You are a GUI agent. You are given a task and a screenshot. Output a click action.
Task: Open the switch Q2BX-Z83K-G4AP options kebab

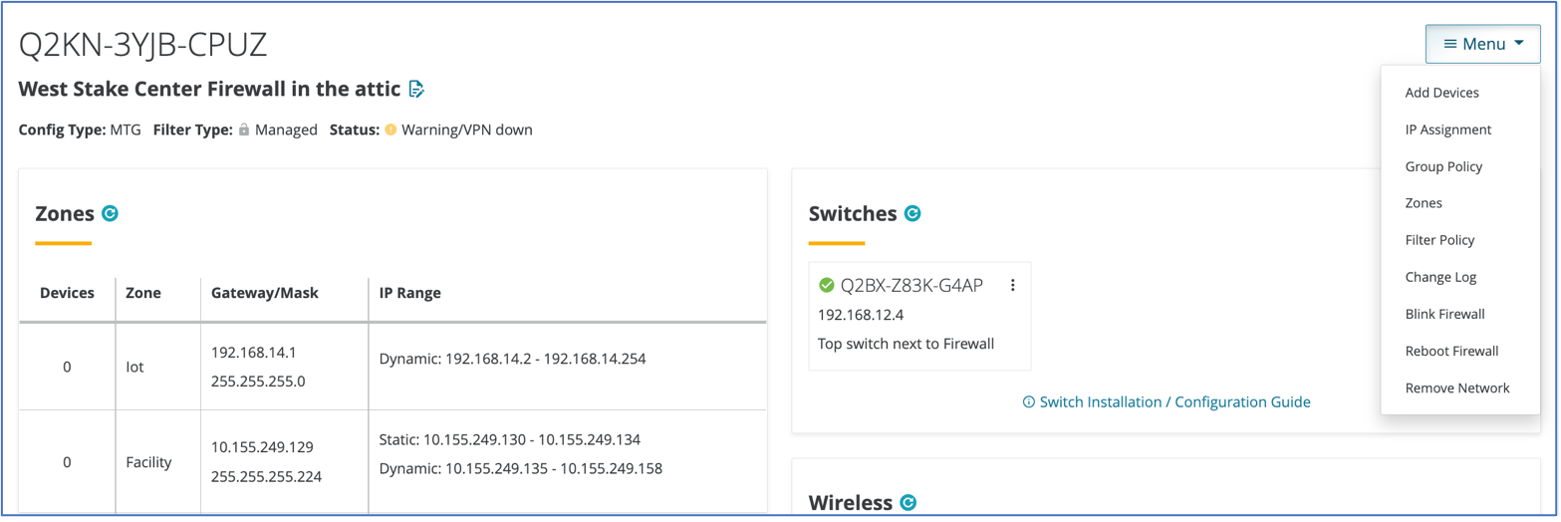click(x=1013, y=285)
